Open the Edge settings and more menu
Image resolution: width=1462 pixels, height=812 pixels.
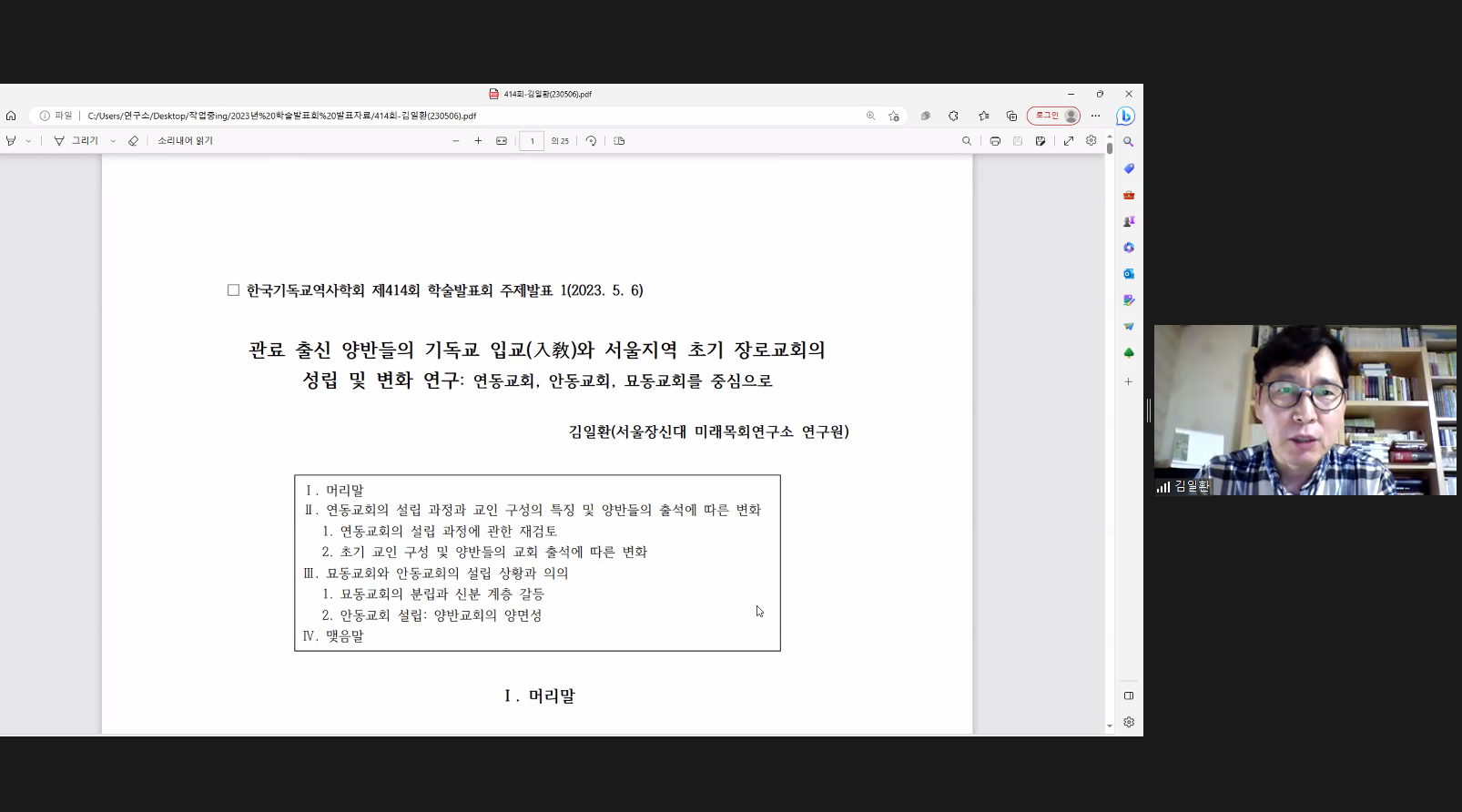coord(1096,116)
